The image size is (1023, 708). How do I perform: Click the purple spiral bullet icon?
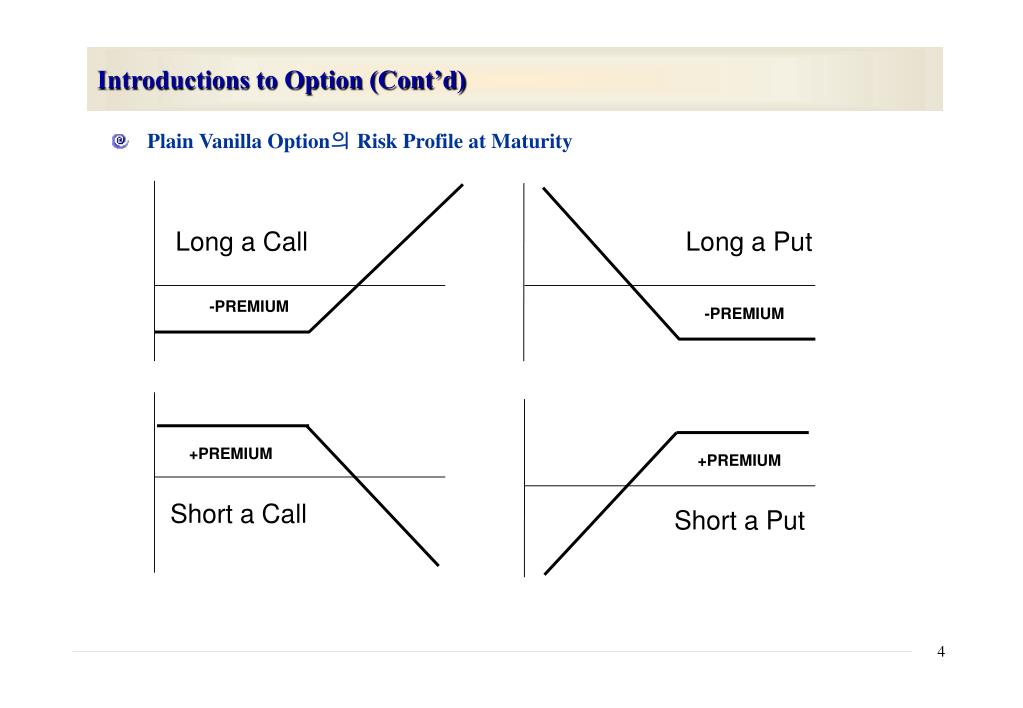click(x=120, y=141)
